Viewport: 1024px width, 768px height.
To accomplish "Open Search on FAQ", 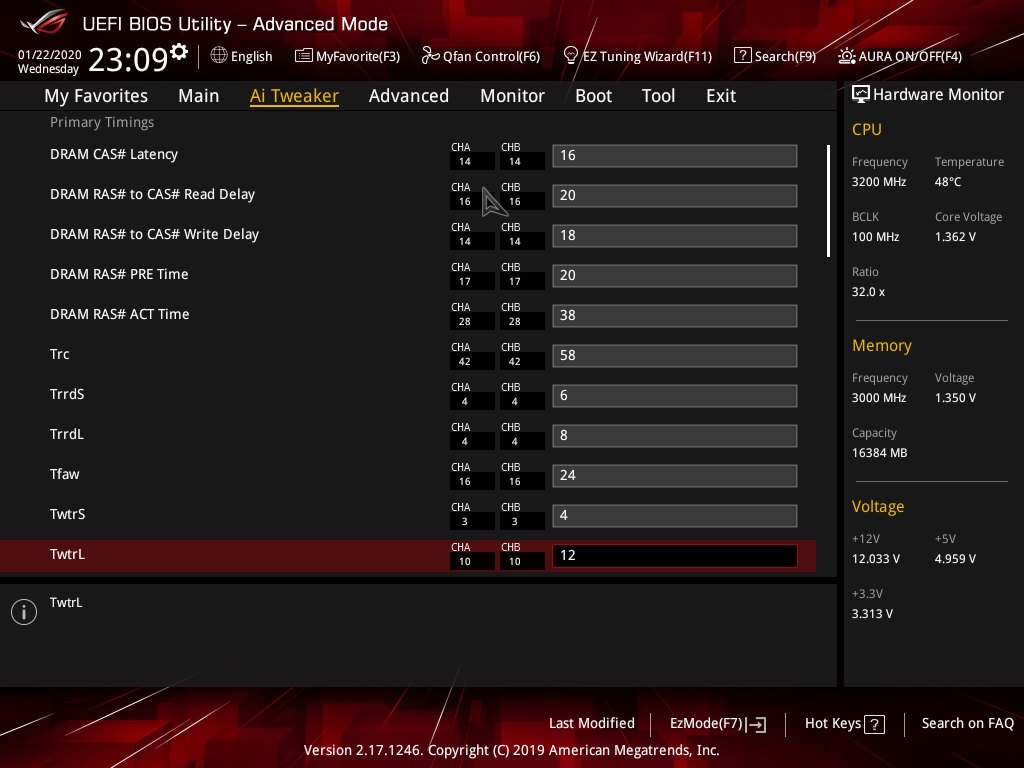I will [x=968, y=724].
